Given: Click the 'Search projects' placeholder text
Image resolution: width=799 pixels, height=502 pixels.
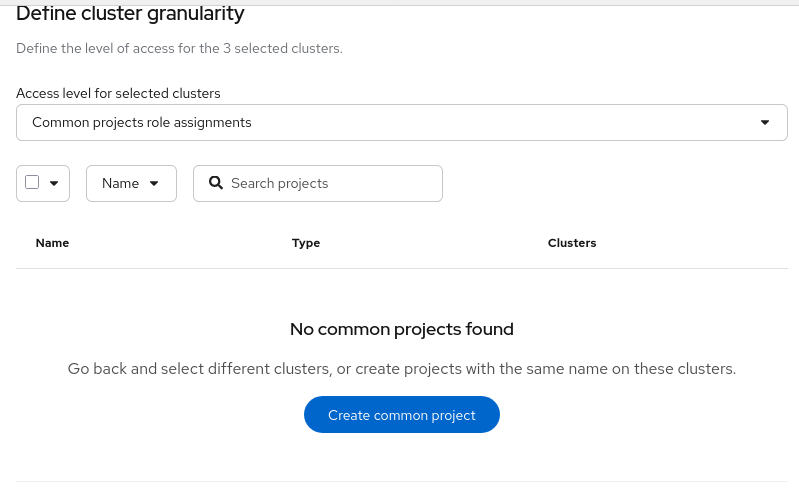Looking at the screenshot, I should pyautogui.click(x=280, y=183).
